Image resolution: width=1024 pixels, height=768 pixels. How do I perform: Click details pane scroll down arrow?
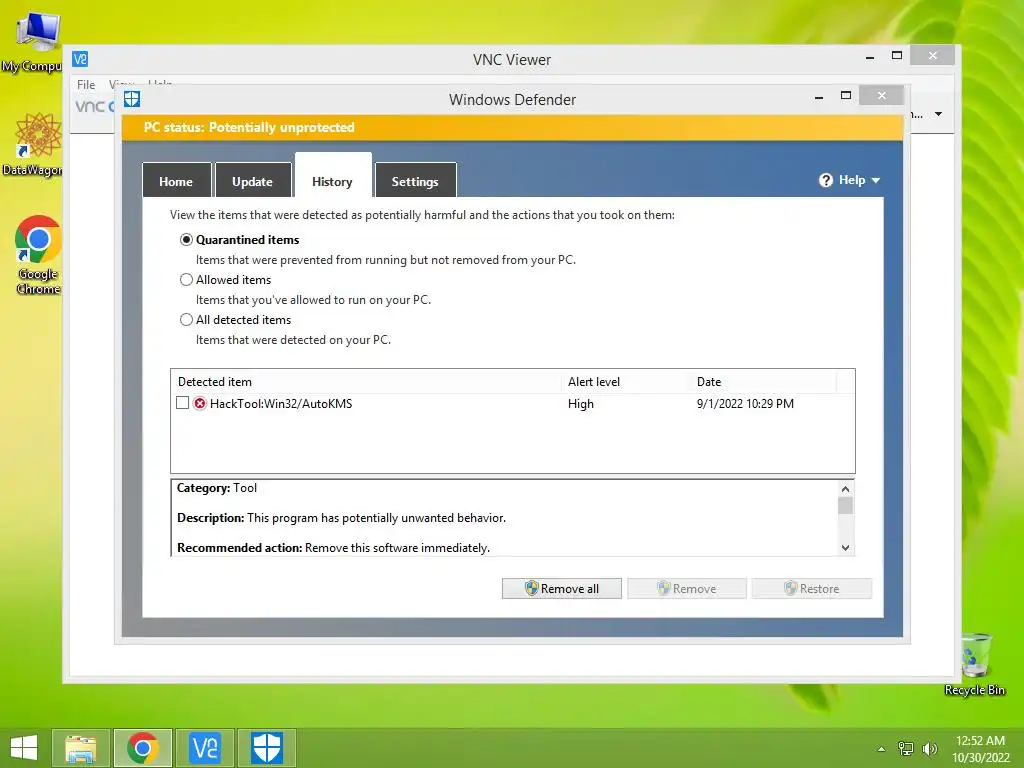pos(846,548)
